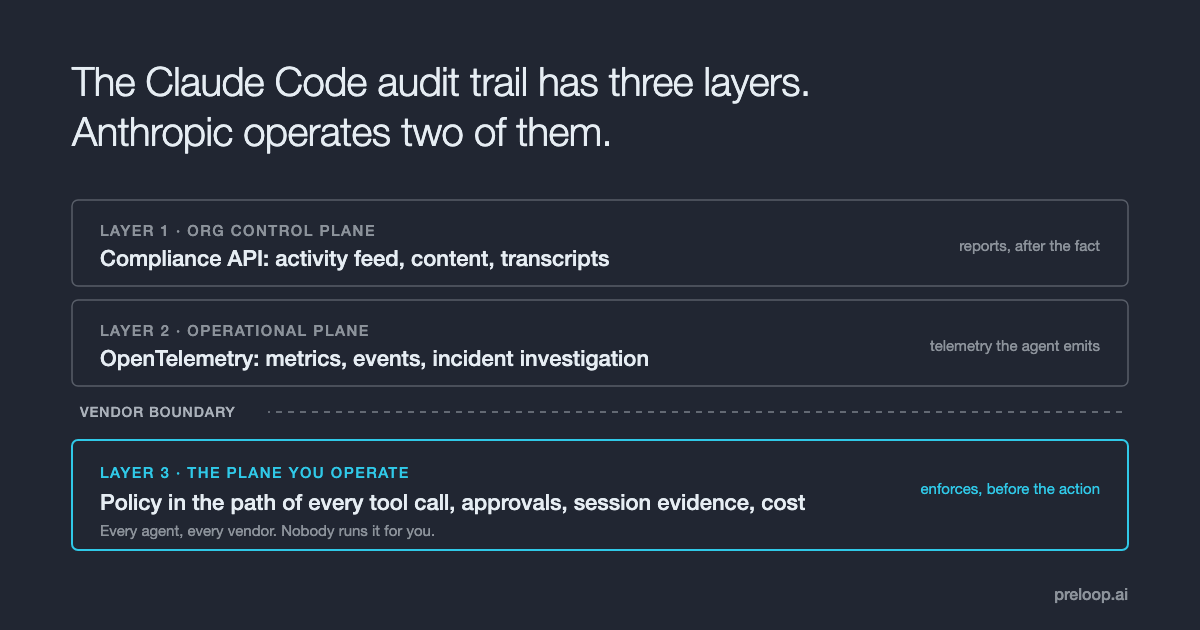The height and width of the screenshot is (630, 1200).
Task: Select the highlighted Layer 3 card
Action: tap(600, 495)
